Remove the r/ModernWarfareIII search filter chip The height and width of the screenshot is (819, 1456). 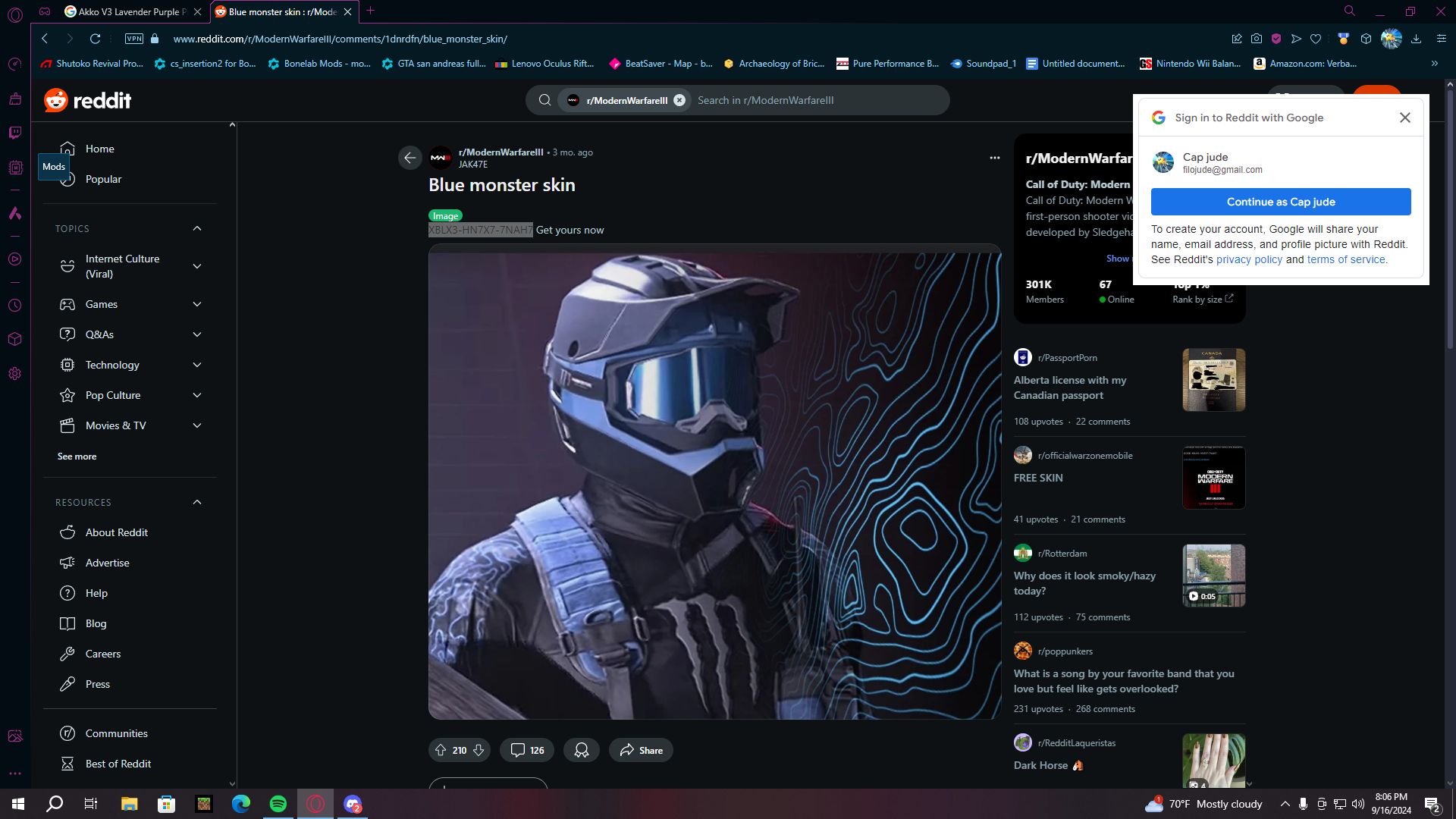[679, 100]
